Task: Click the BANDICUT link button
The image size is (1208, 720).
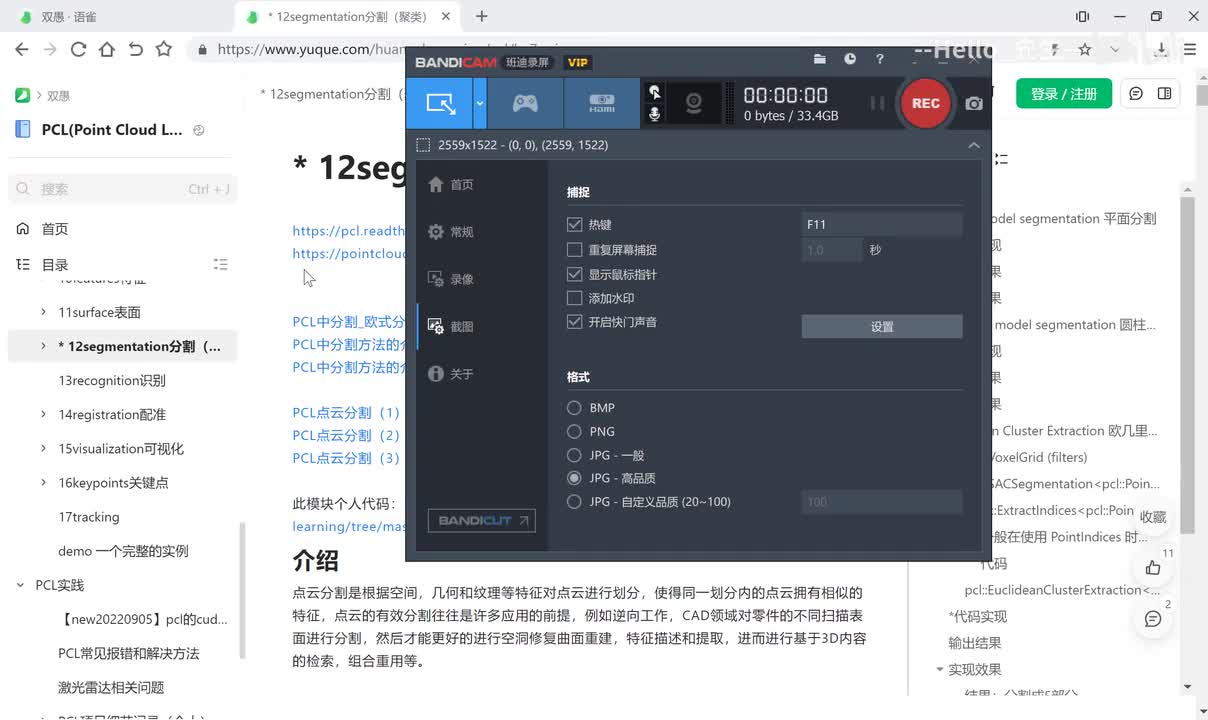Action: pos(481,520)
